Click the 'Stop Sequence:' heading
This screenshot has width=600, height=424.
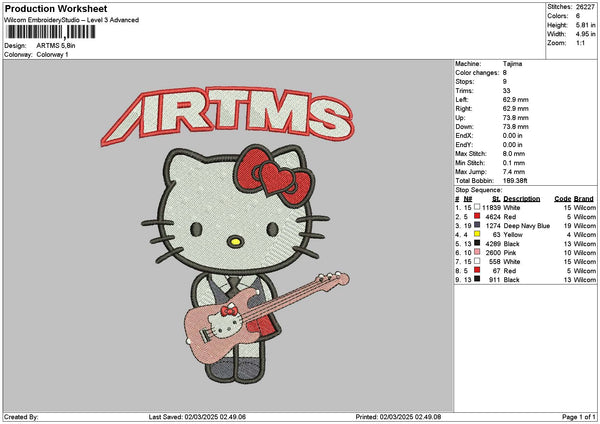pos(479,190)
